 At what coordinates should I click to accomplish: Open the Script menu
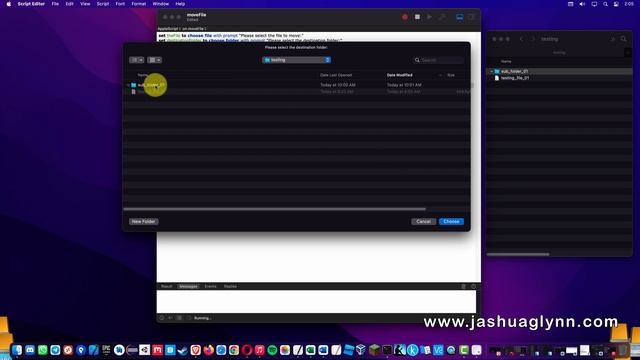(102, 4)
